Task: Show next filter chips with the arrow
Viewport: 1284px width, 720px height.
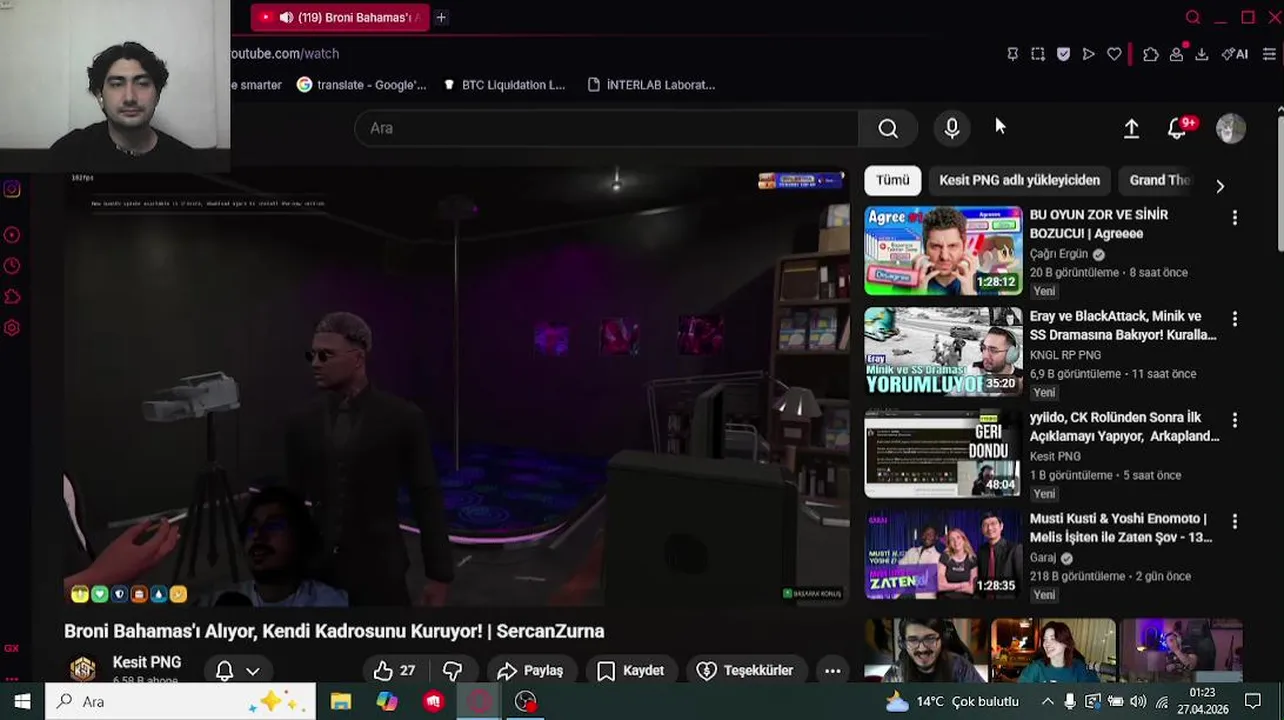Action: click(x=1220, y=186)
